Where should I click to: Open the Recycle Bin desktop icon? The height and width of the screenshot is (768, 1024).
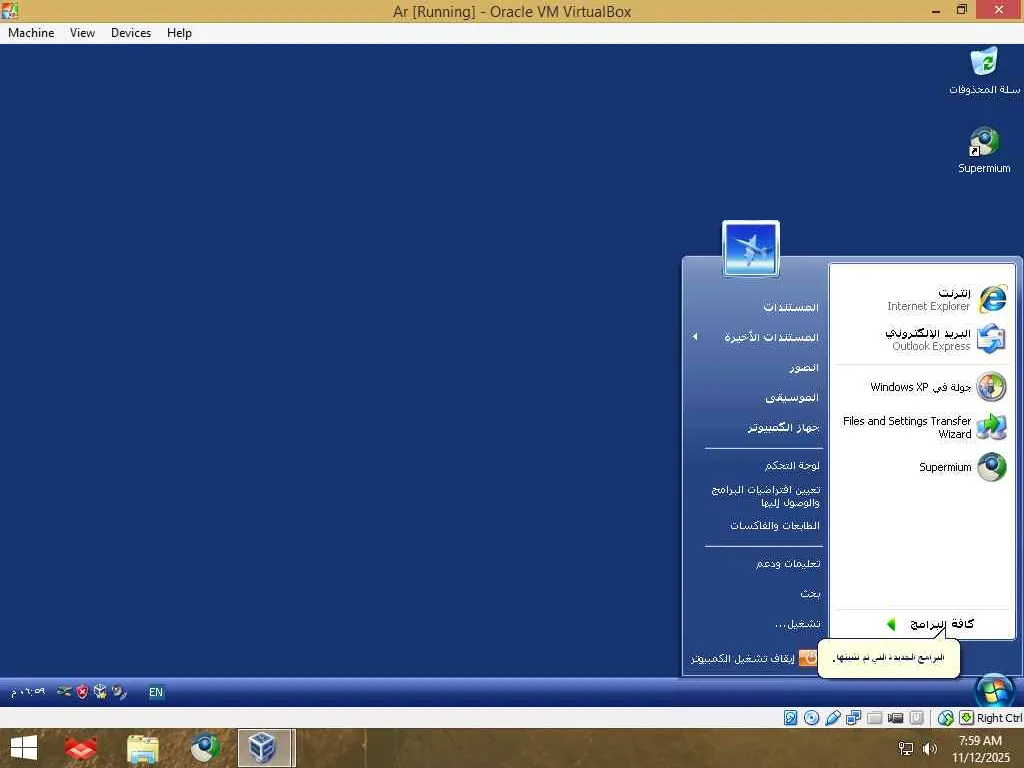point(984,71)
